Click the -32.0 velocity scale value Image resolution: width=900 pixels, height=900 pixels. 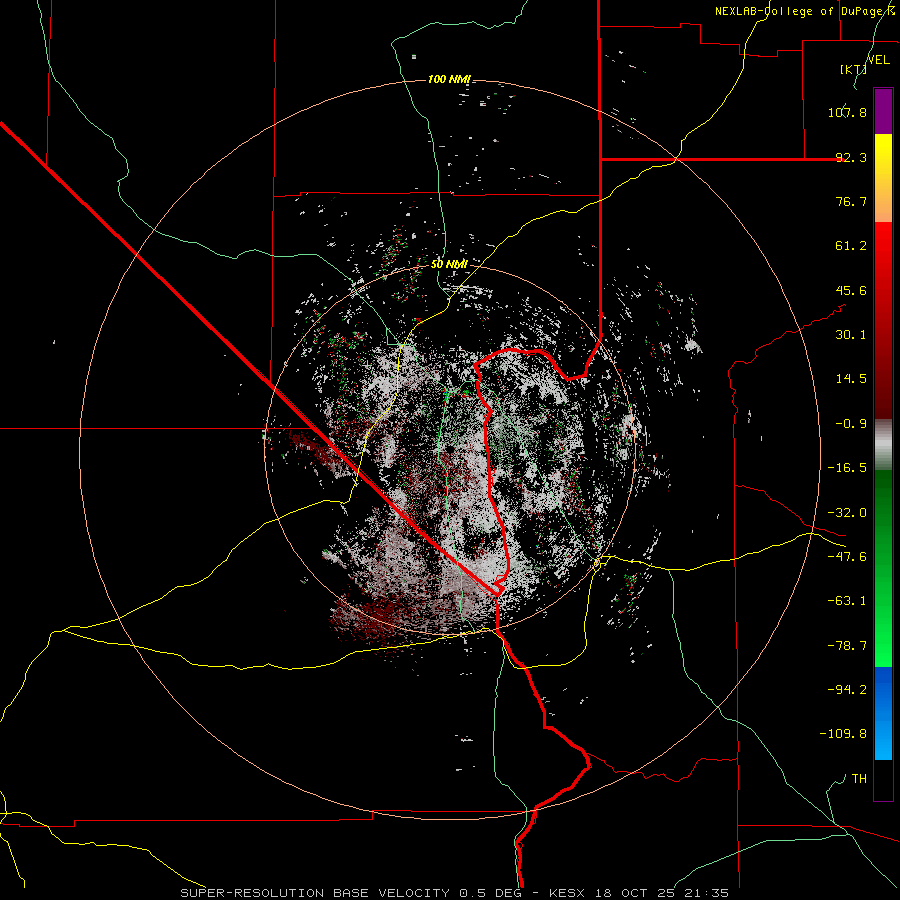[x=847, y=513]
